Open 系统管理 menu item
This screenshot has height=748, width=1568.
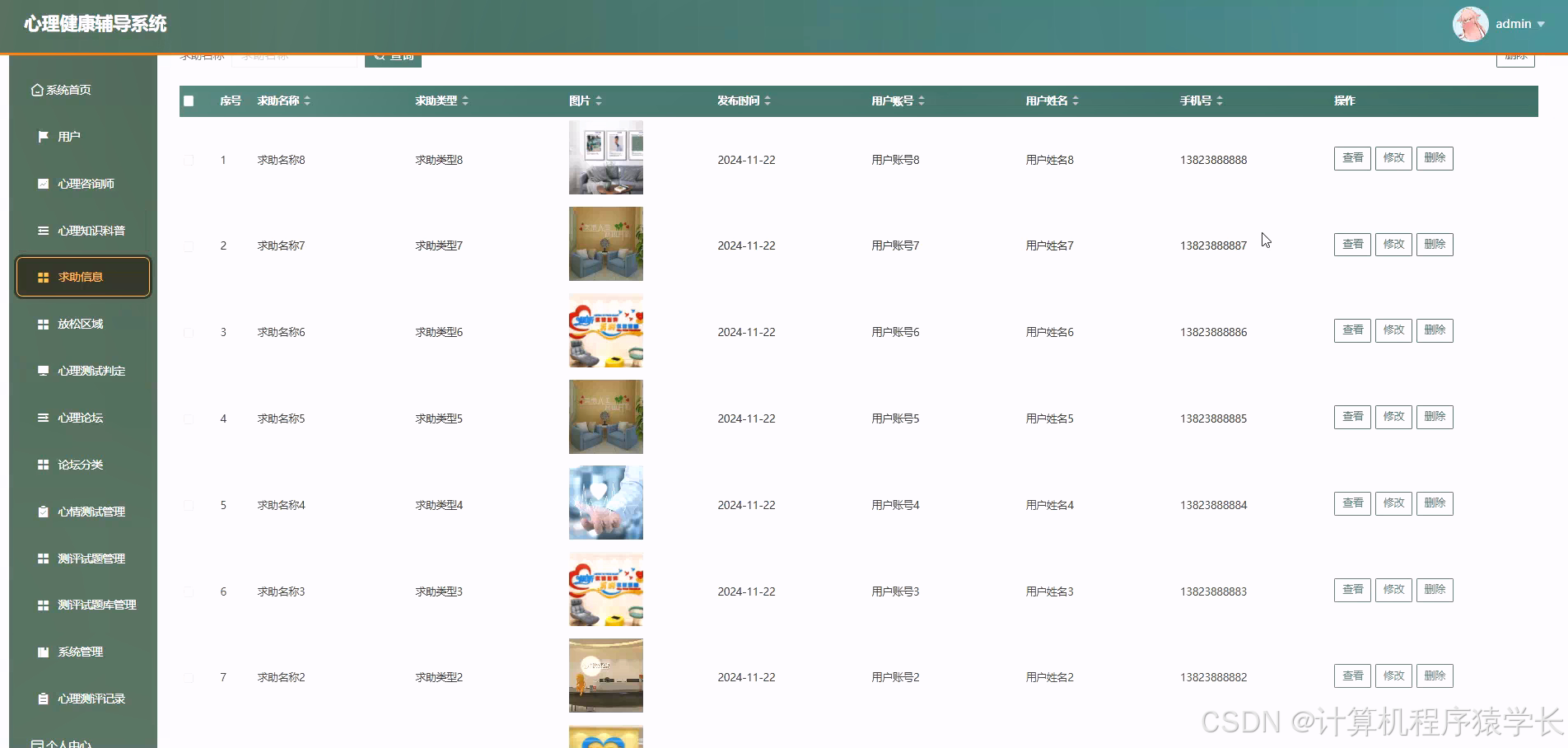tap(82, 652)
